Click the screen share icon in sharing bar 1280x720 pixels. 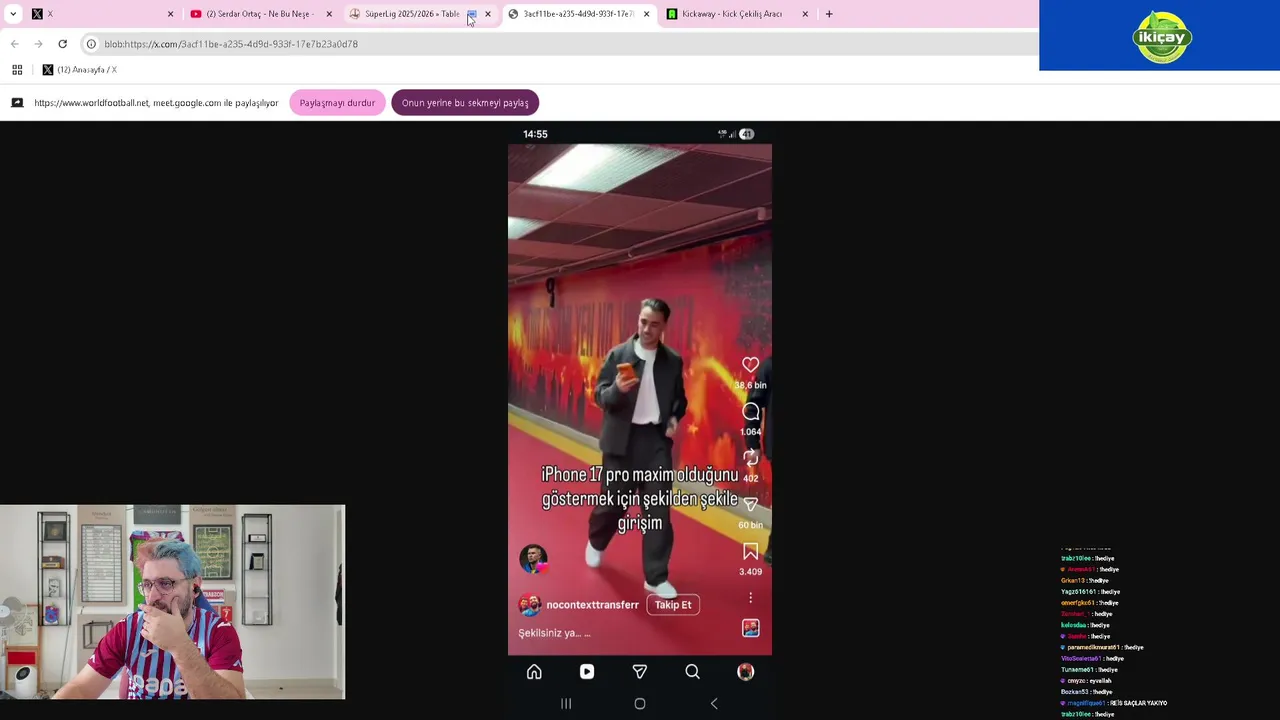pos(17,103)
